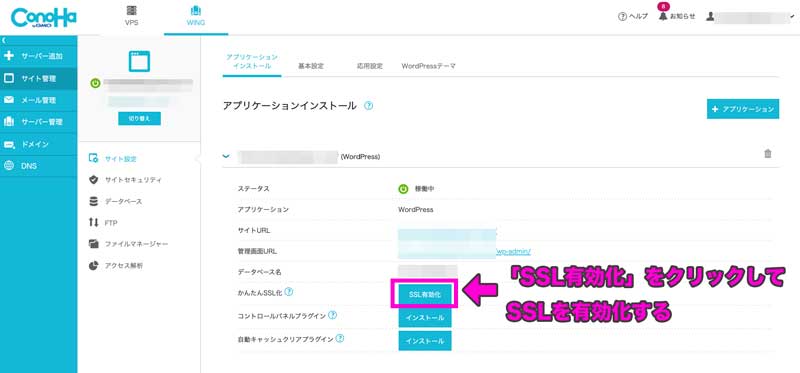Image resolution: width=800 pixels, height=373 pixels.
Task: Open the 管理画面URL wp-admin link
Action: coord(514,251)
